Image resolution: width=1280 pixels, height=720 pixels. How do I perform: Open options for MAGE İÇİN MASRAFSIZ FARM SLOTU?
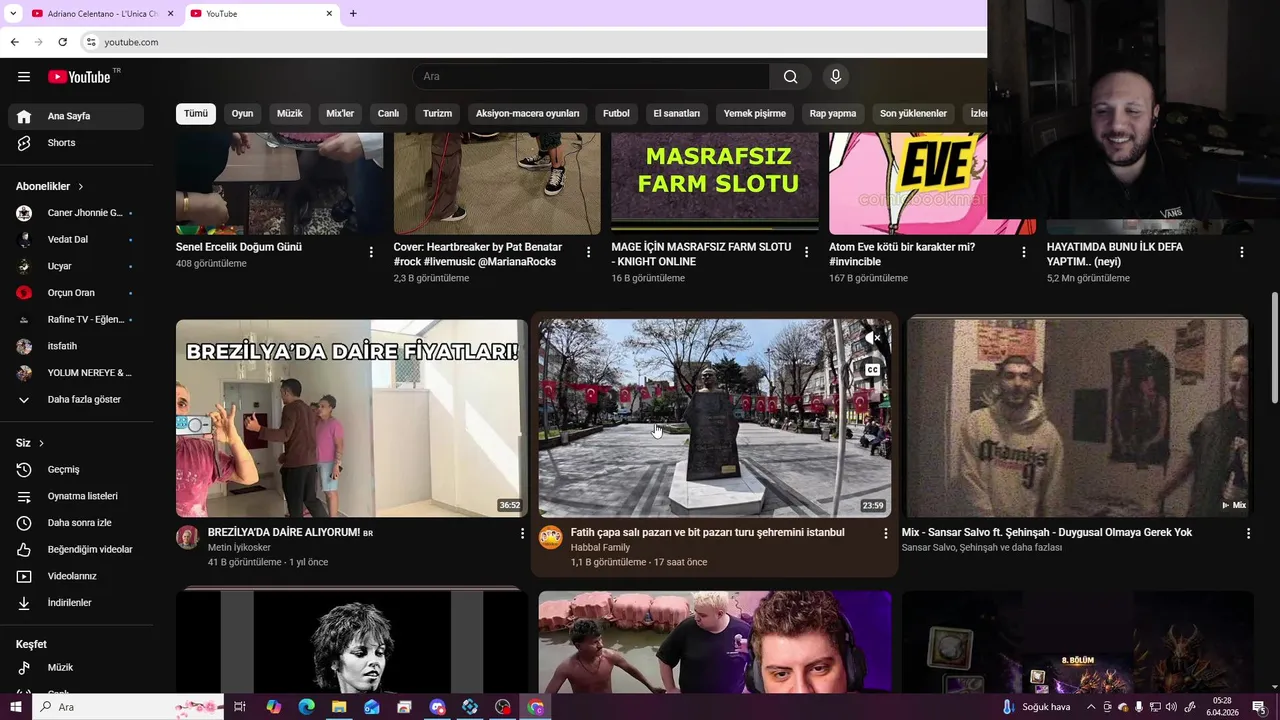806,252
